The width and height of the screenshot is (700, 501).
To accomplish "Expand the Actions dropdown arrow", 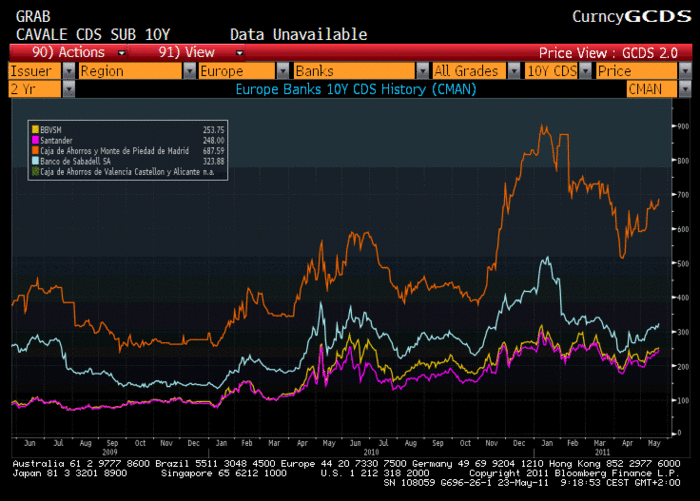I will point(121,53).
